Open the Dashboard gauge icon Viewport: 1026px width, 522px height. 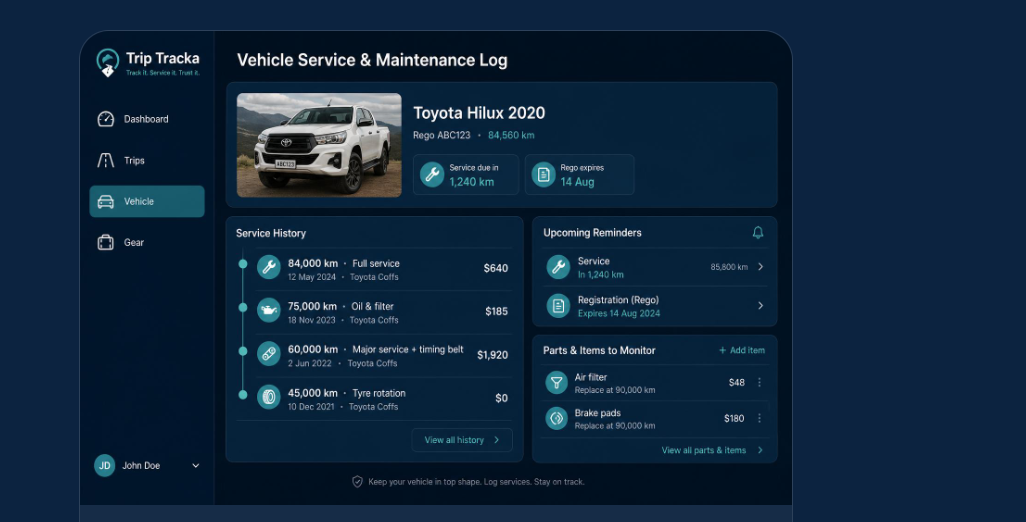tap(105, 119)
